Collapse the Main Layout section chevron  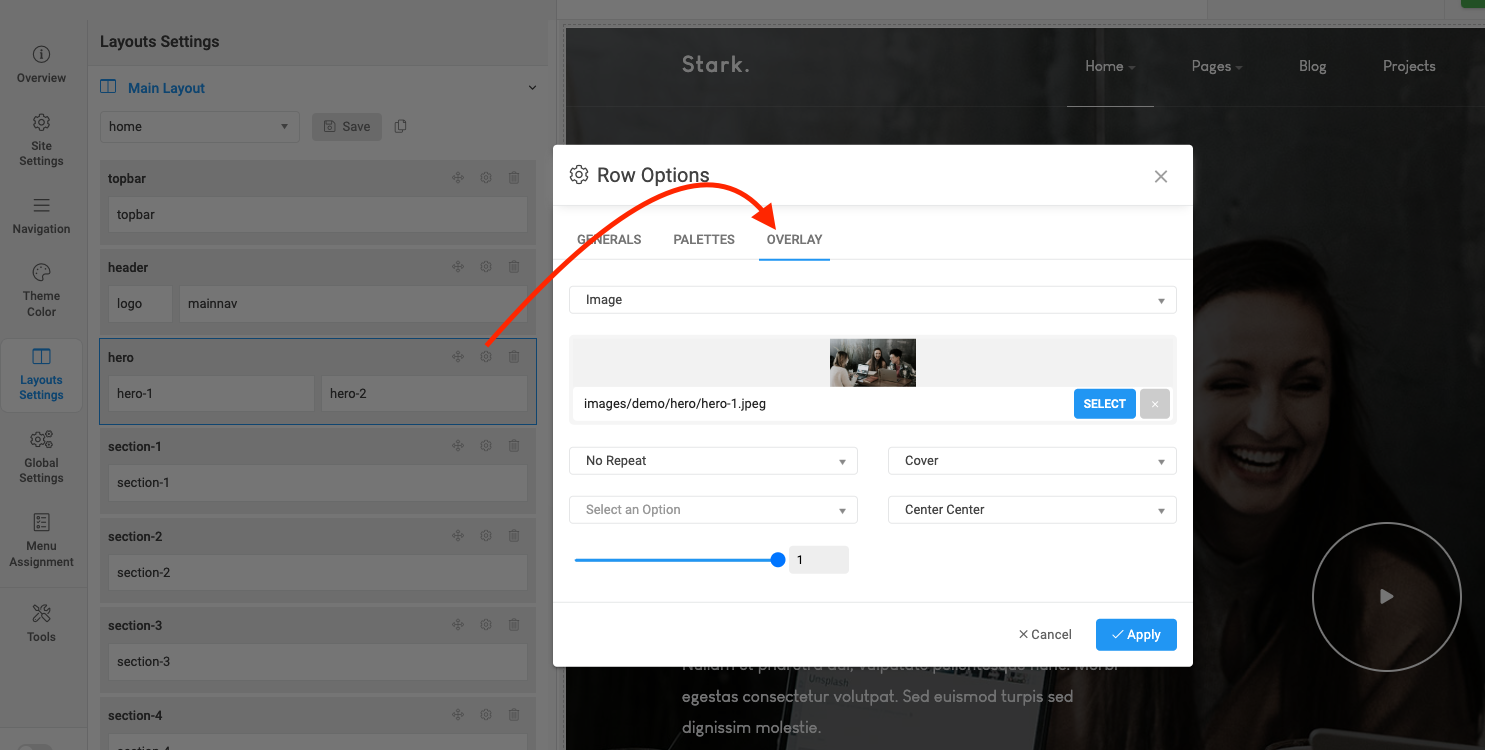tap(532, 88)
